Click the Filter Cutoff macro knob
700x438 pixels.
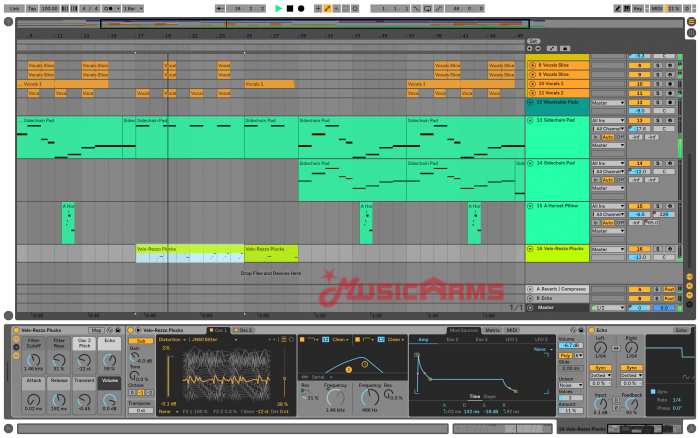coord(34,357)
